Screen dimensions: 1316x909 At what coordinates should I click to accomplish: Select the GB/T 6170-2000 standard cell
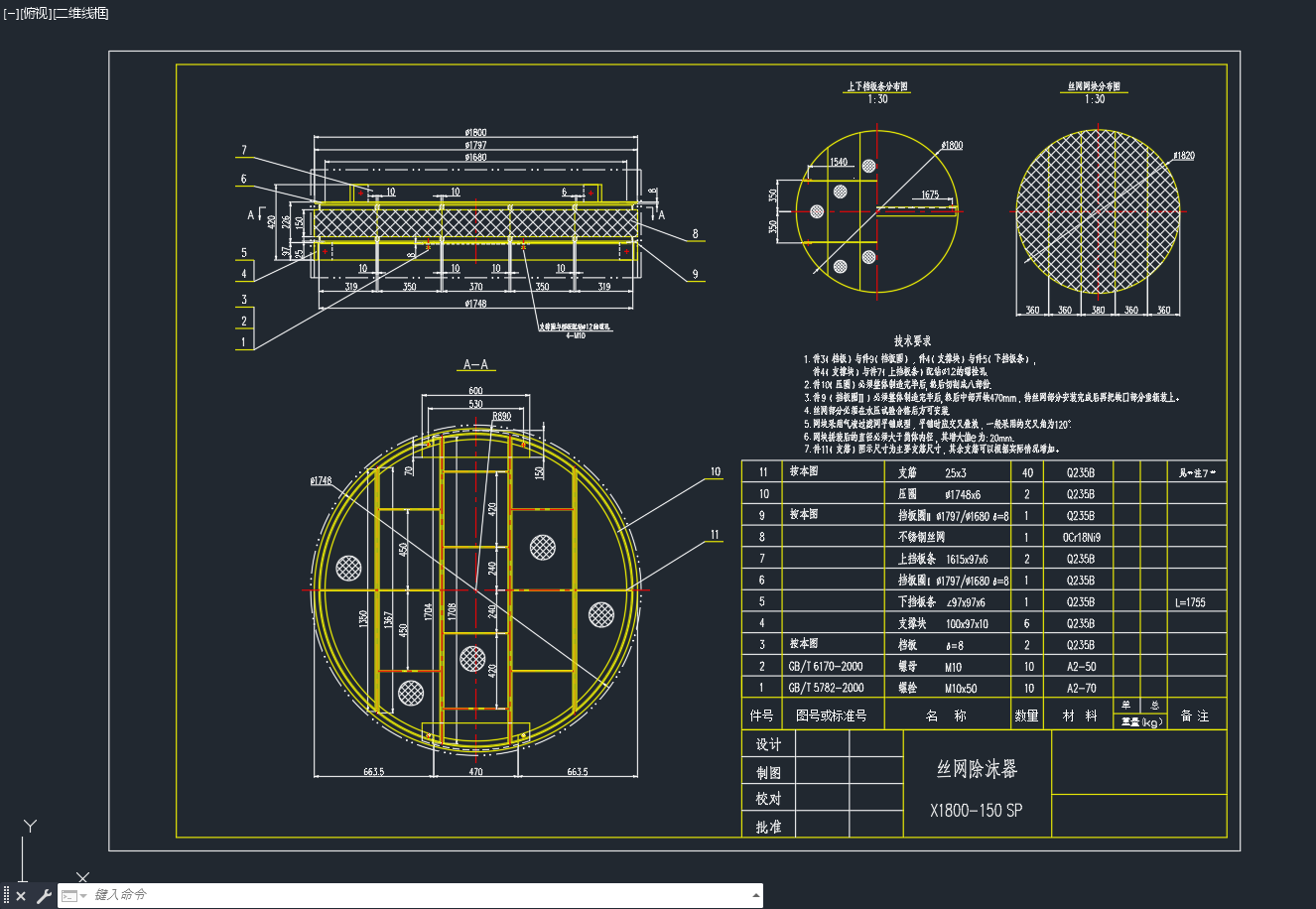826,667
